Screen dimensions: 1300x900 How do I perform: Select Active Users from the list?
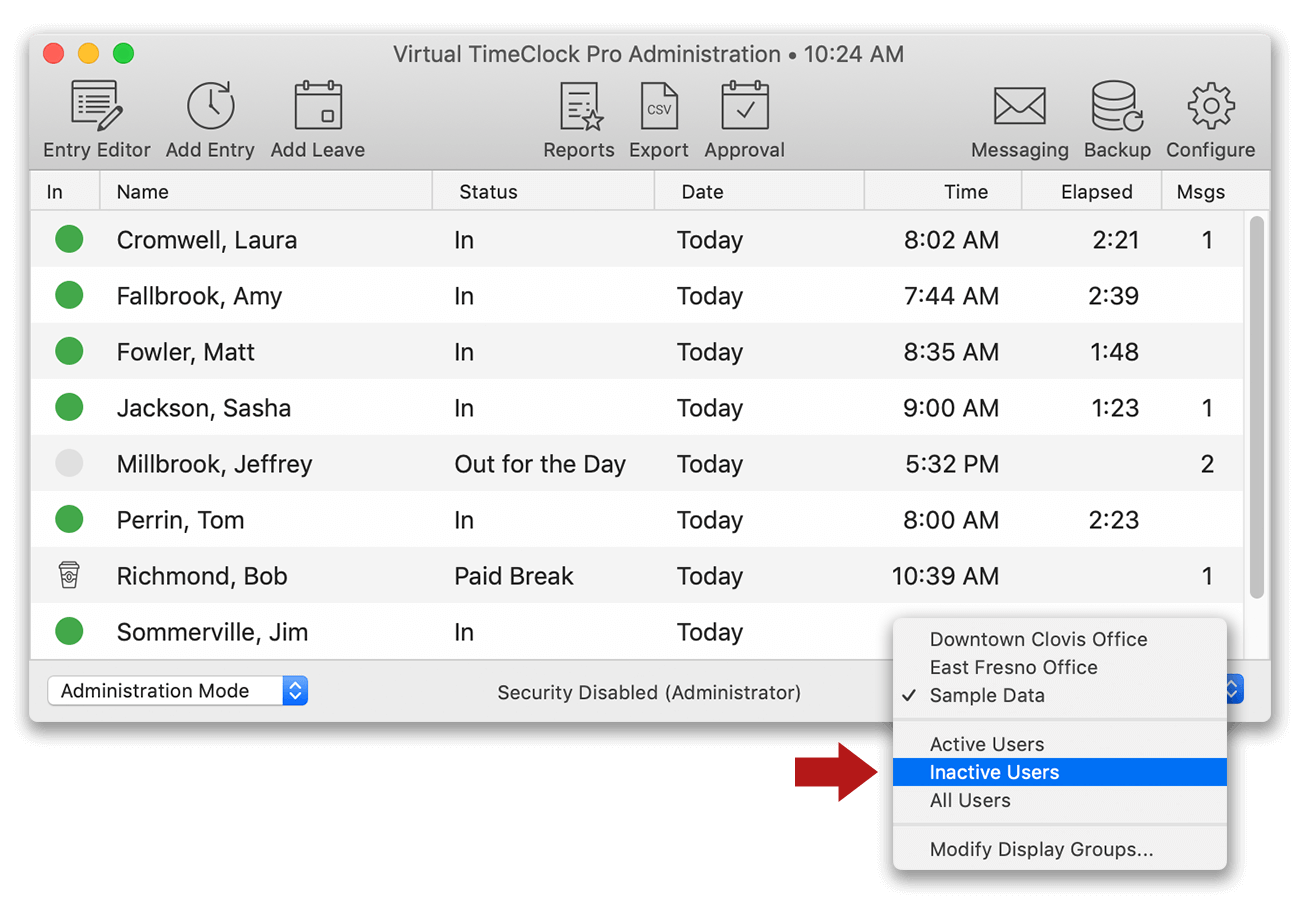point(986,744)
